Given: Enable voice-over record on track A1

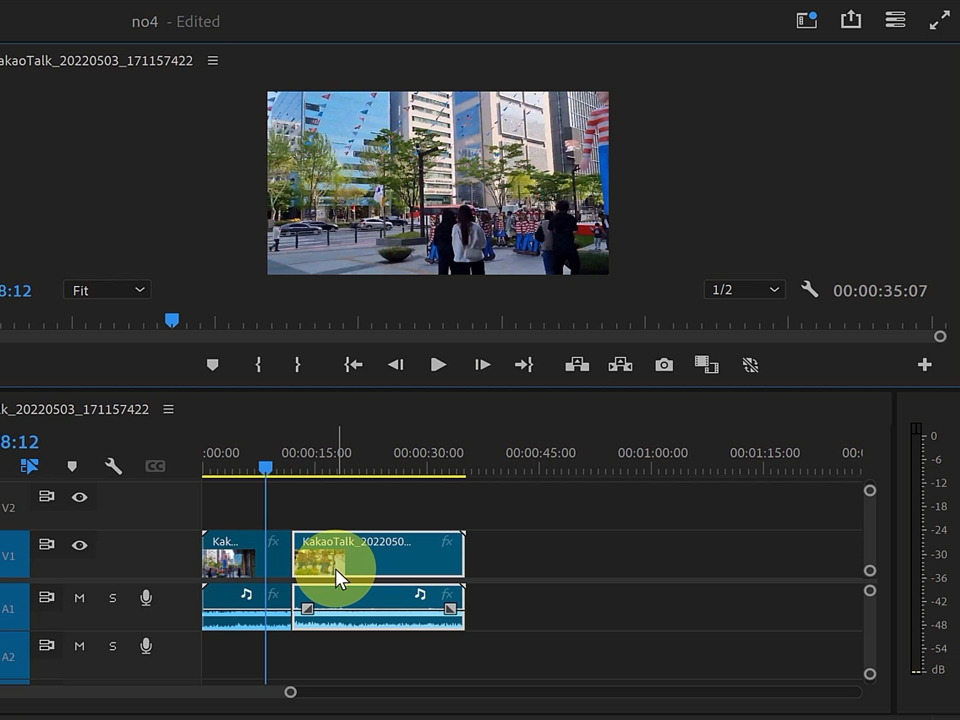Looking at the screenshot, I should click(x=146, y=598).
